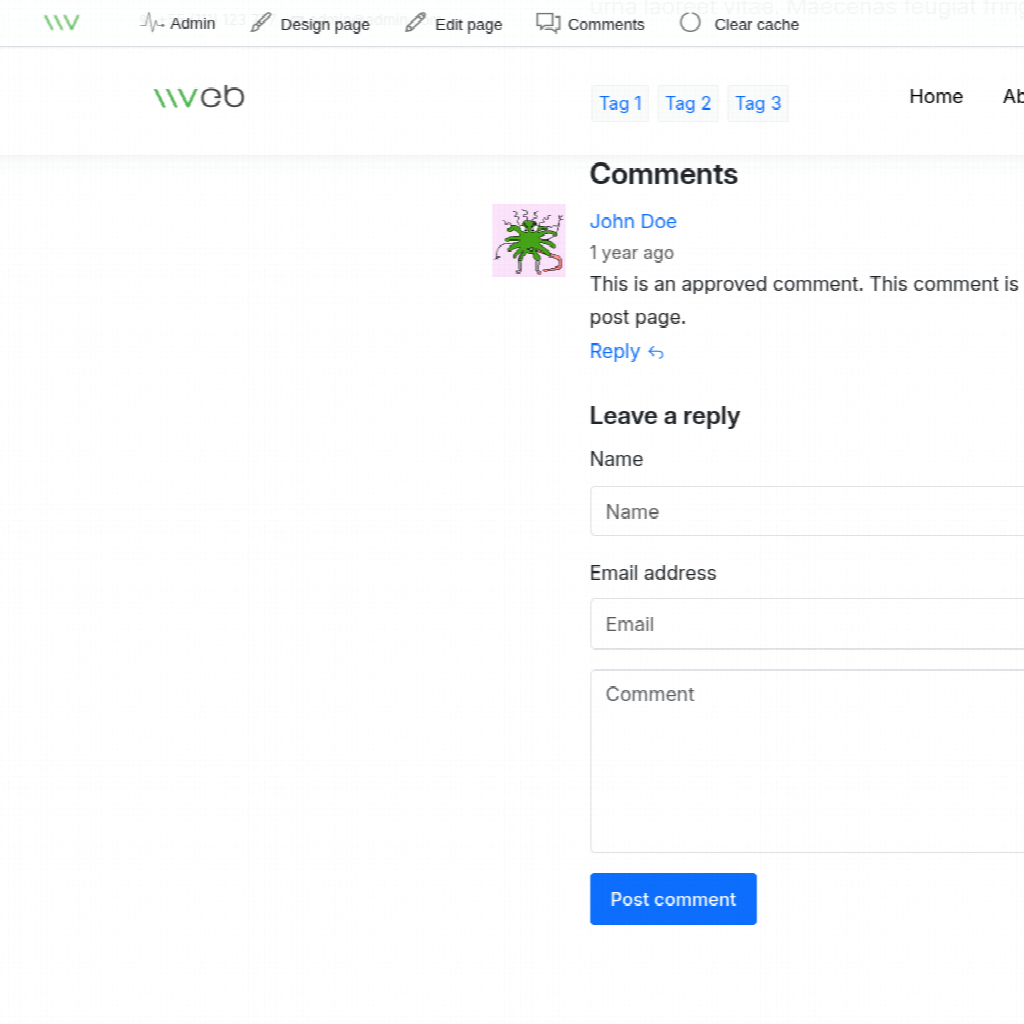Open Design page from the admin bar
Screen dimensions: 1024x1024
[324, 24]
